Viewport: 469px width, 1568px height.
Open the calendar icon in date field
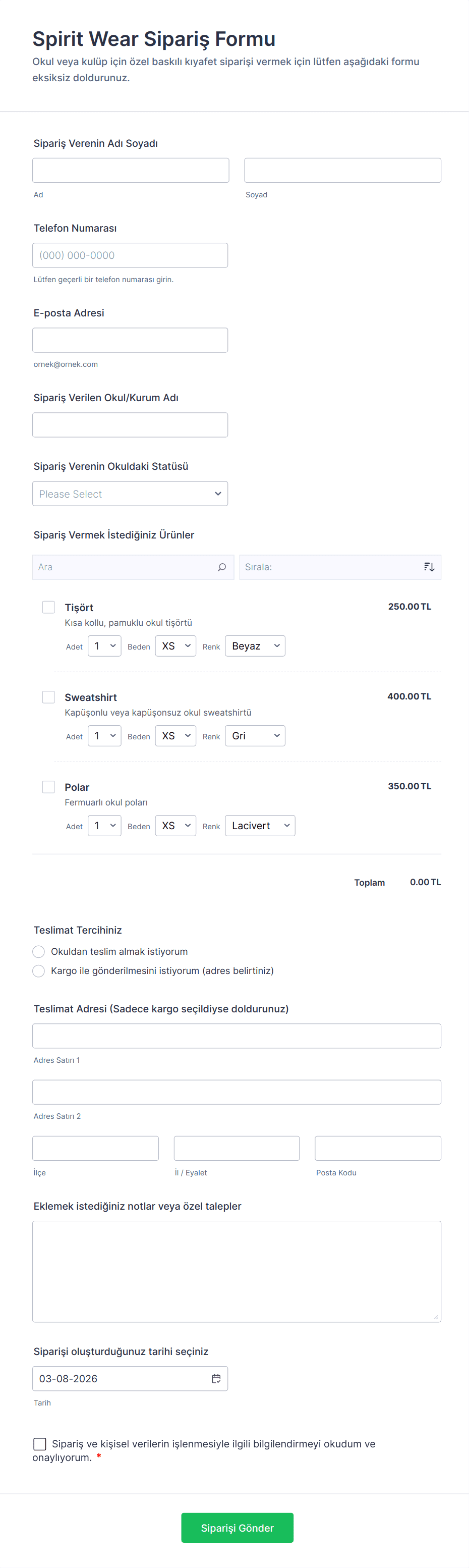[x=216, y=1379]
